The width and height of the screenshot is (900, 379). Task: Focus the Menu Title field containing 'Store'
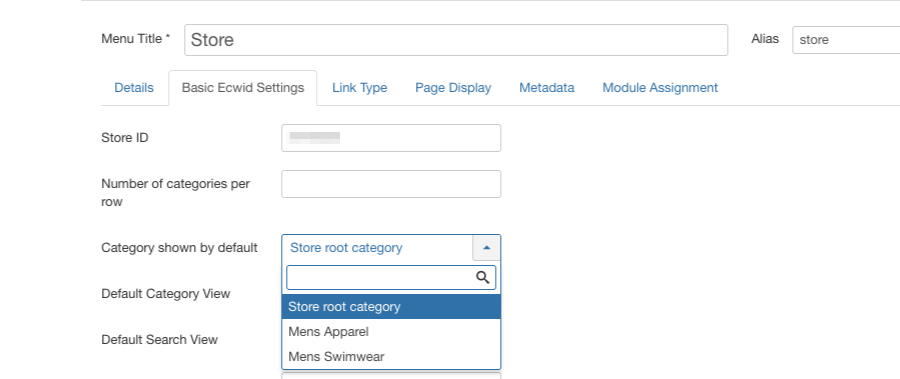point(456,40)
